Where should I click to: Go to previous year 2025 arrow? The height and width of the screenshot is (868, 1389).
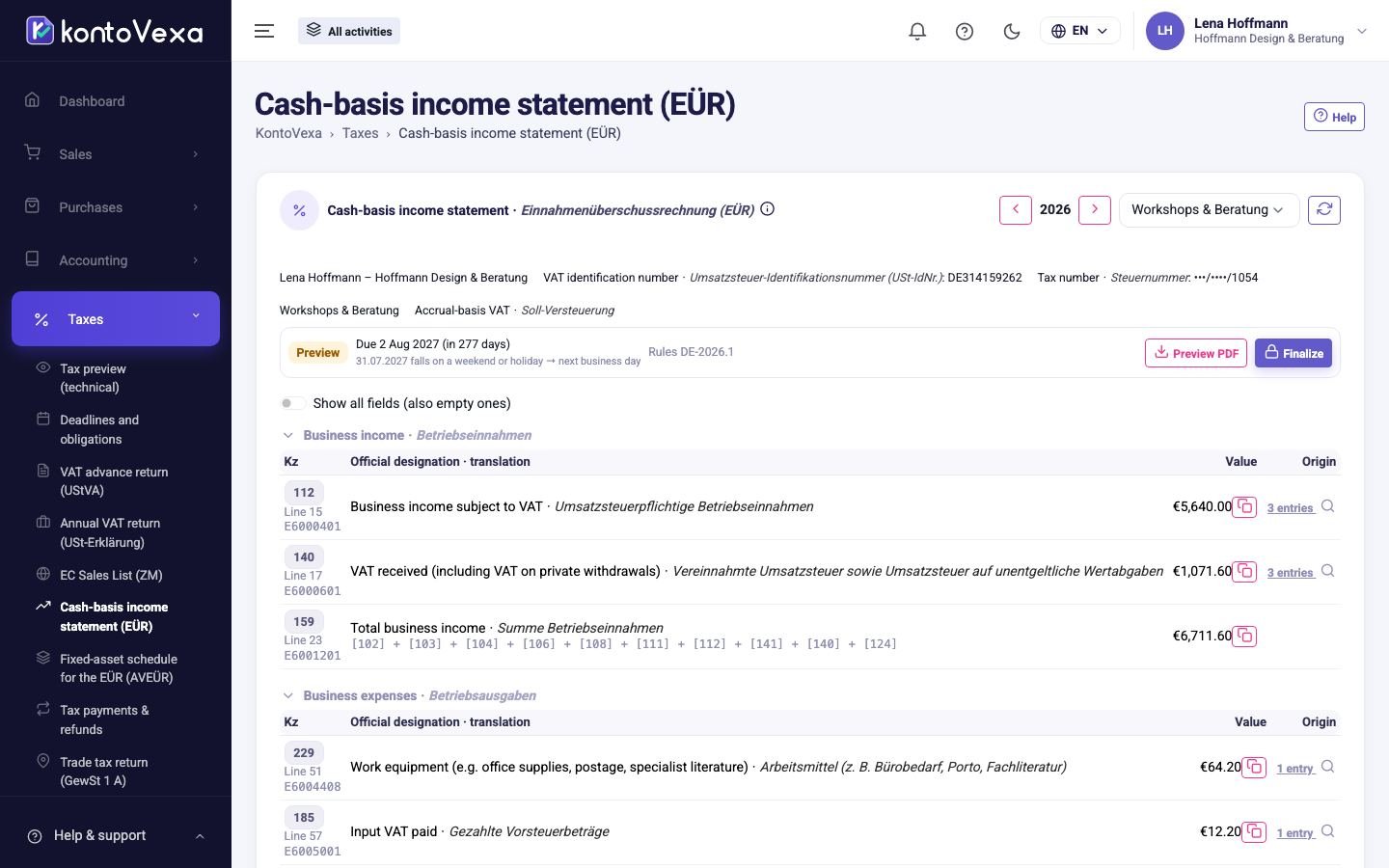point(1016,209)
